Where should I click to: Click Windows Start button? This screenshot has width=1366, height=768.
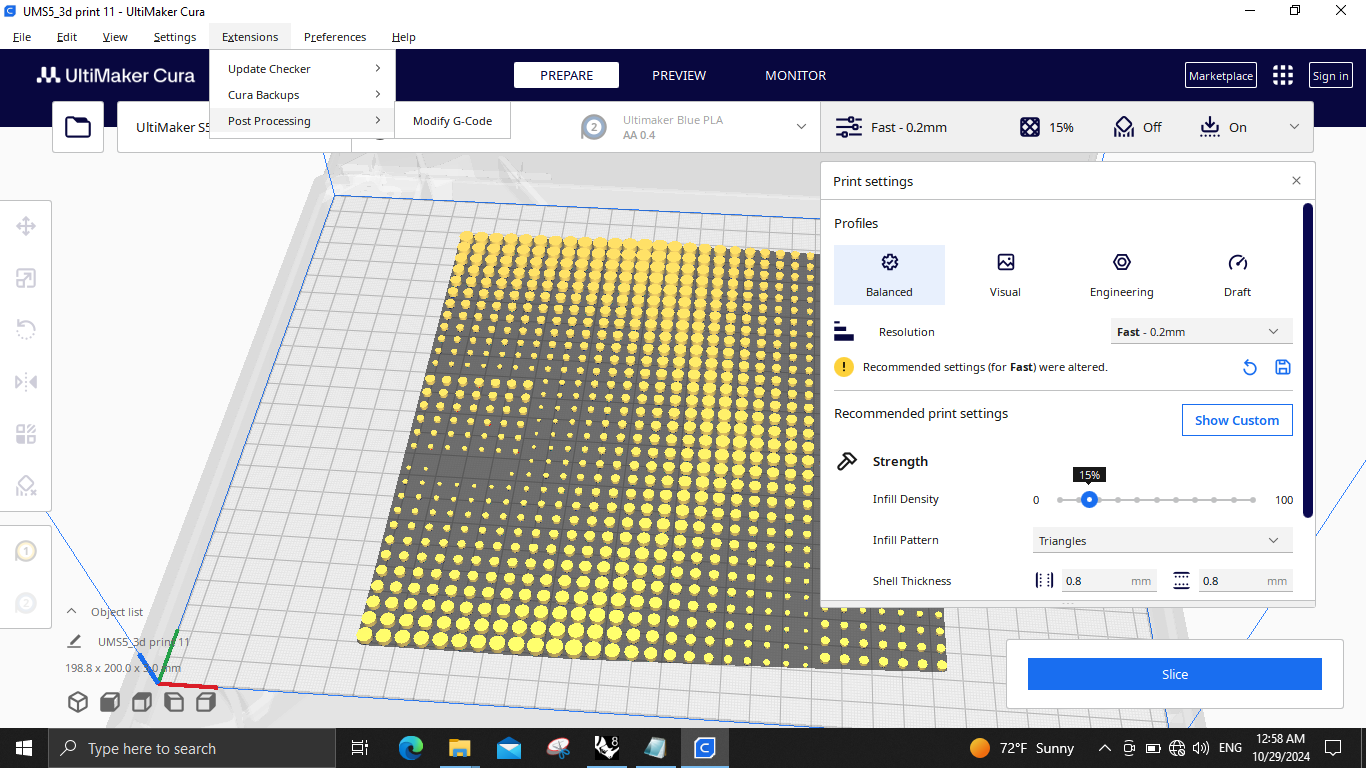tap(24, 748)
